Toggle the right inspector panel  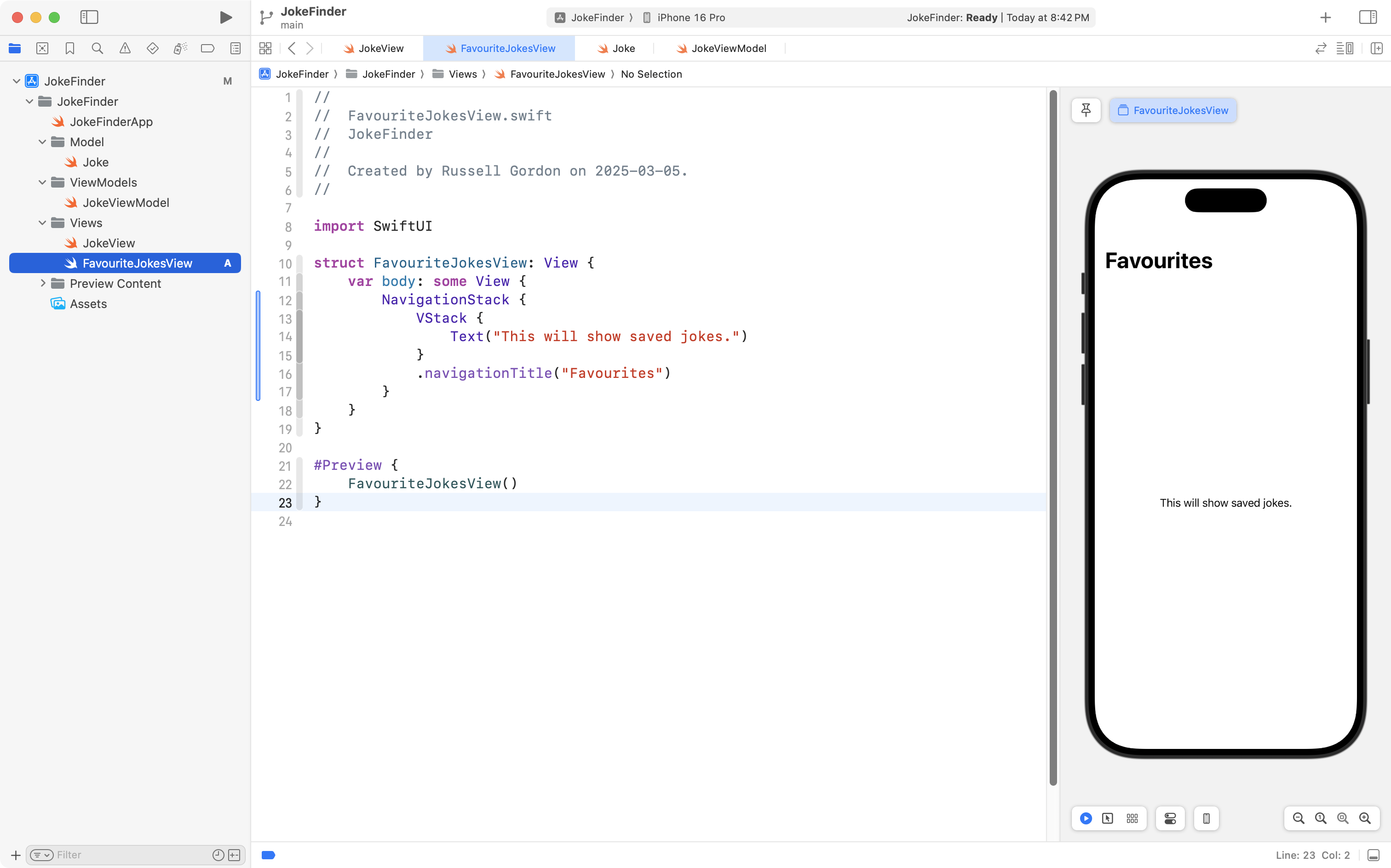point(1368,17)
